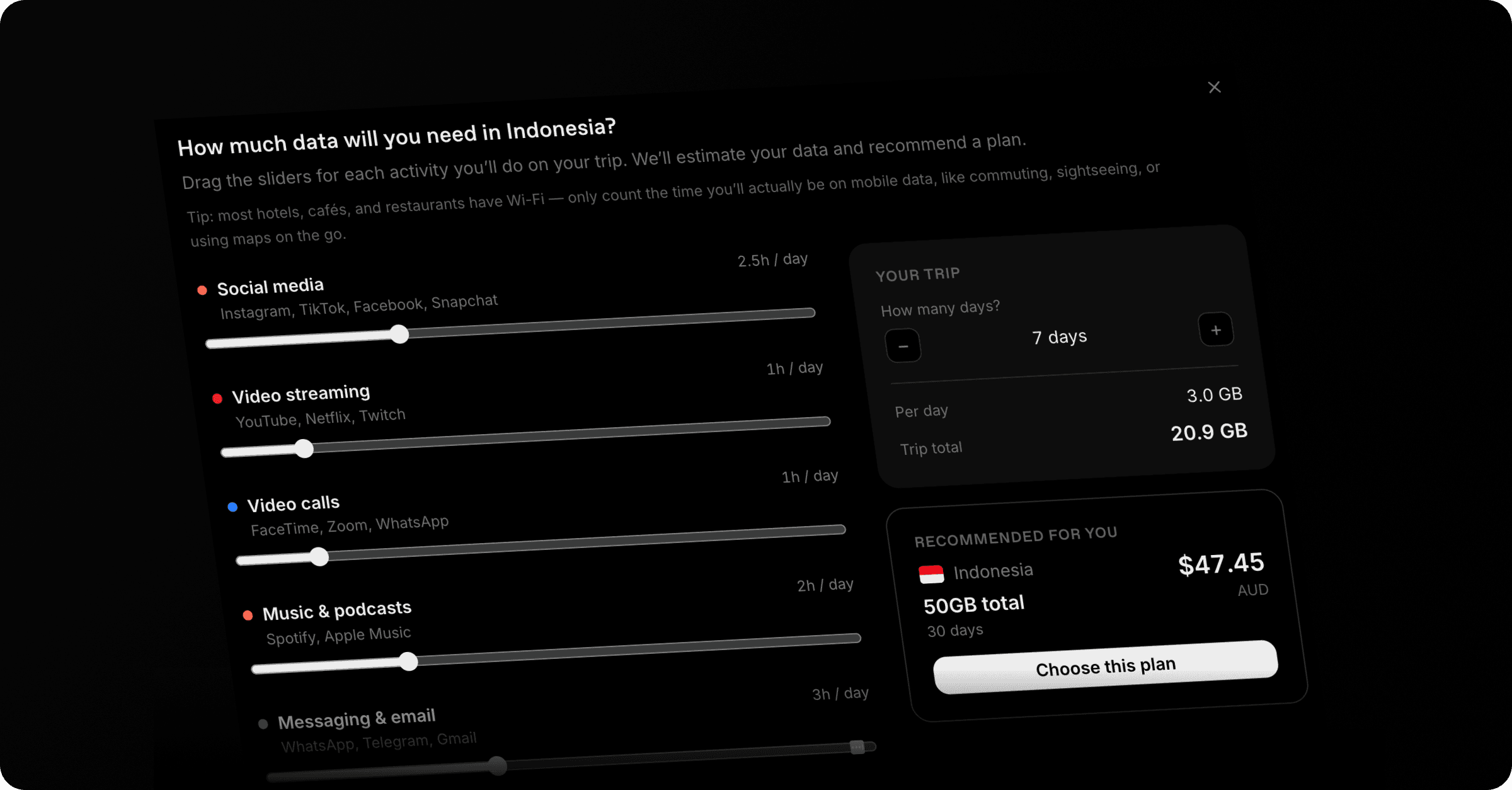
Task: Click the Video streaming slider handle
Action: [x=304, y=449]
